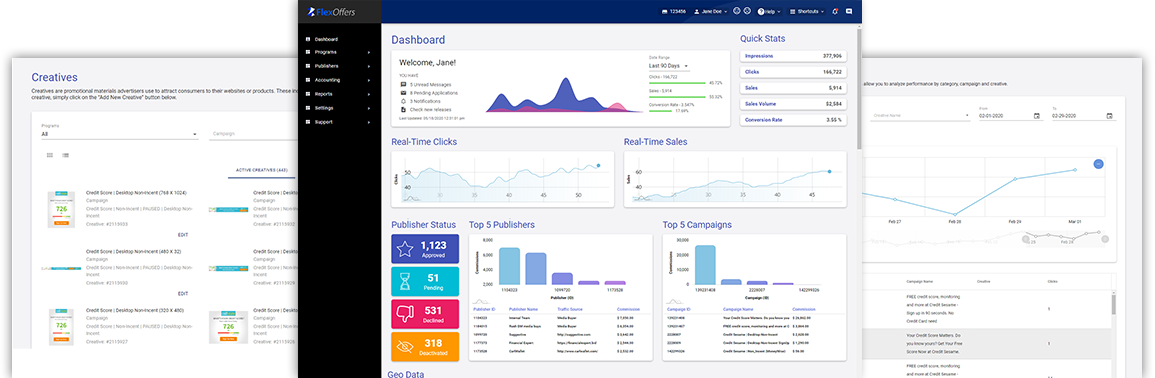The image size is (1155, 378).
Task: Click the Sales Volume quick stat card
Action: 793,104
